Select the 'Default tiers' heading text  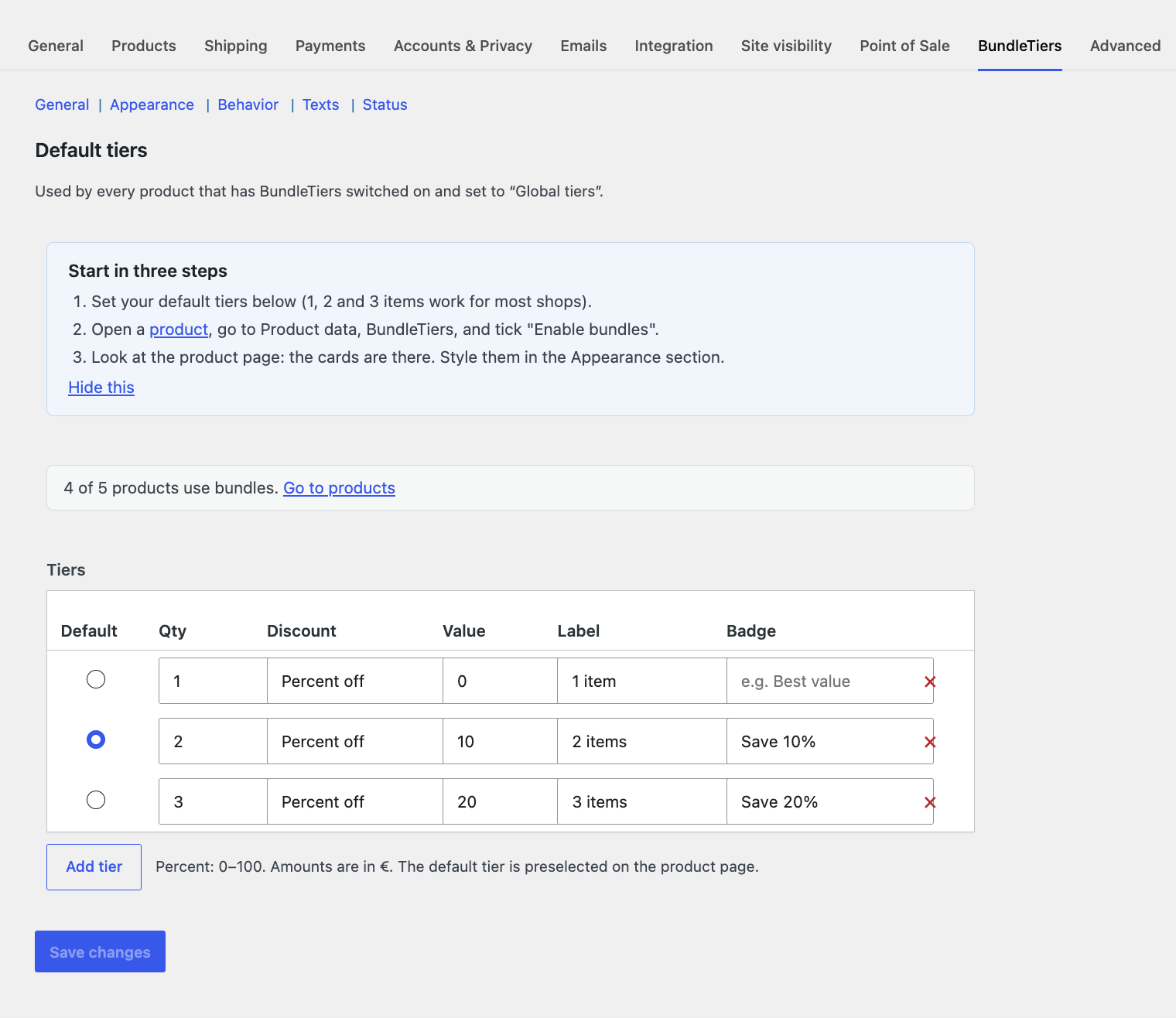91,150
